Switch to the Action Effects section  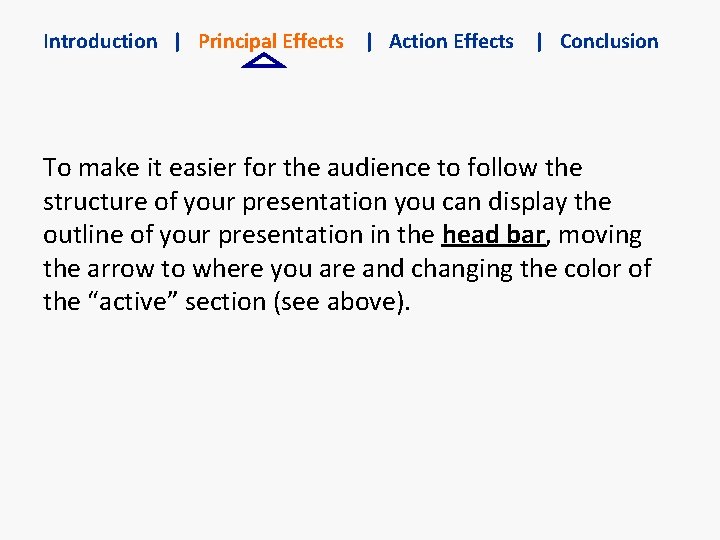click(x=451, y=42)
